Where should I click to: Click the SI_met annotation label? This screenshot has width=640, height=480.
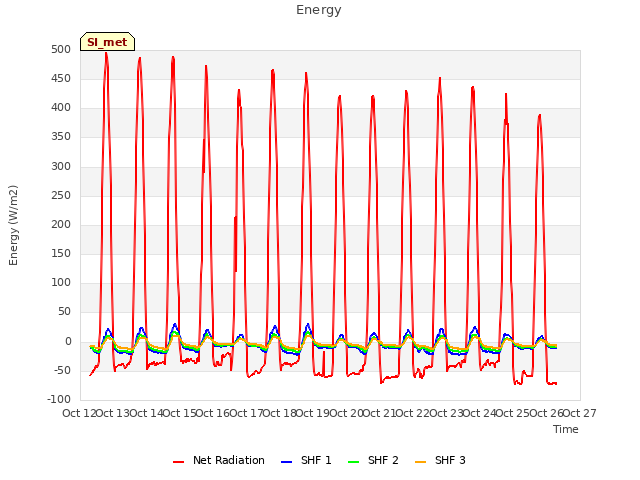tap(107, 42)
